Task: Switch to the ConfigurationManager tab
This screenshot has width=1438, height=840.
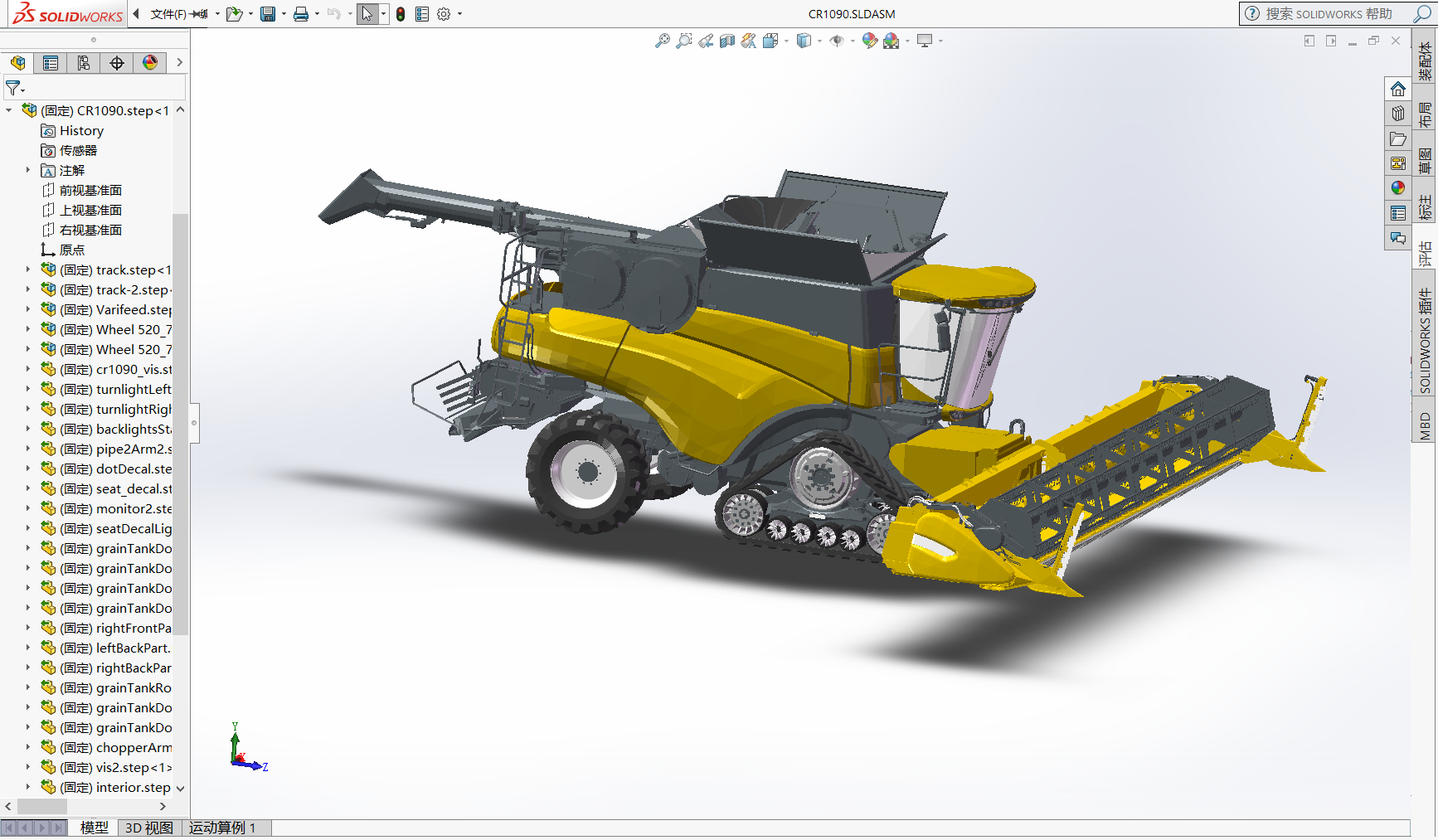Action: [x=84, y=63]
